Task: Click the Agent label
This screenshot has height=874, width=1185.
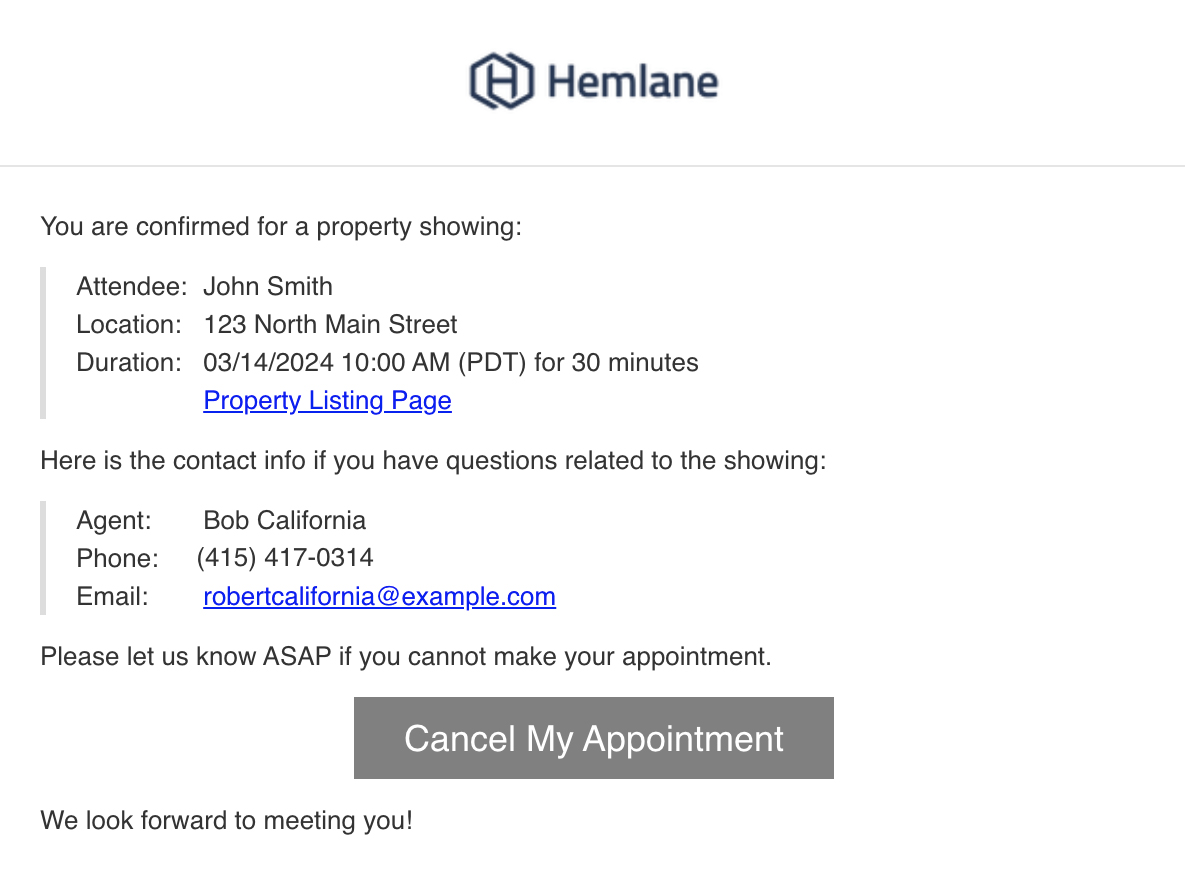Action: pyautogui.click(x=114, y=520)
